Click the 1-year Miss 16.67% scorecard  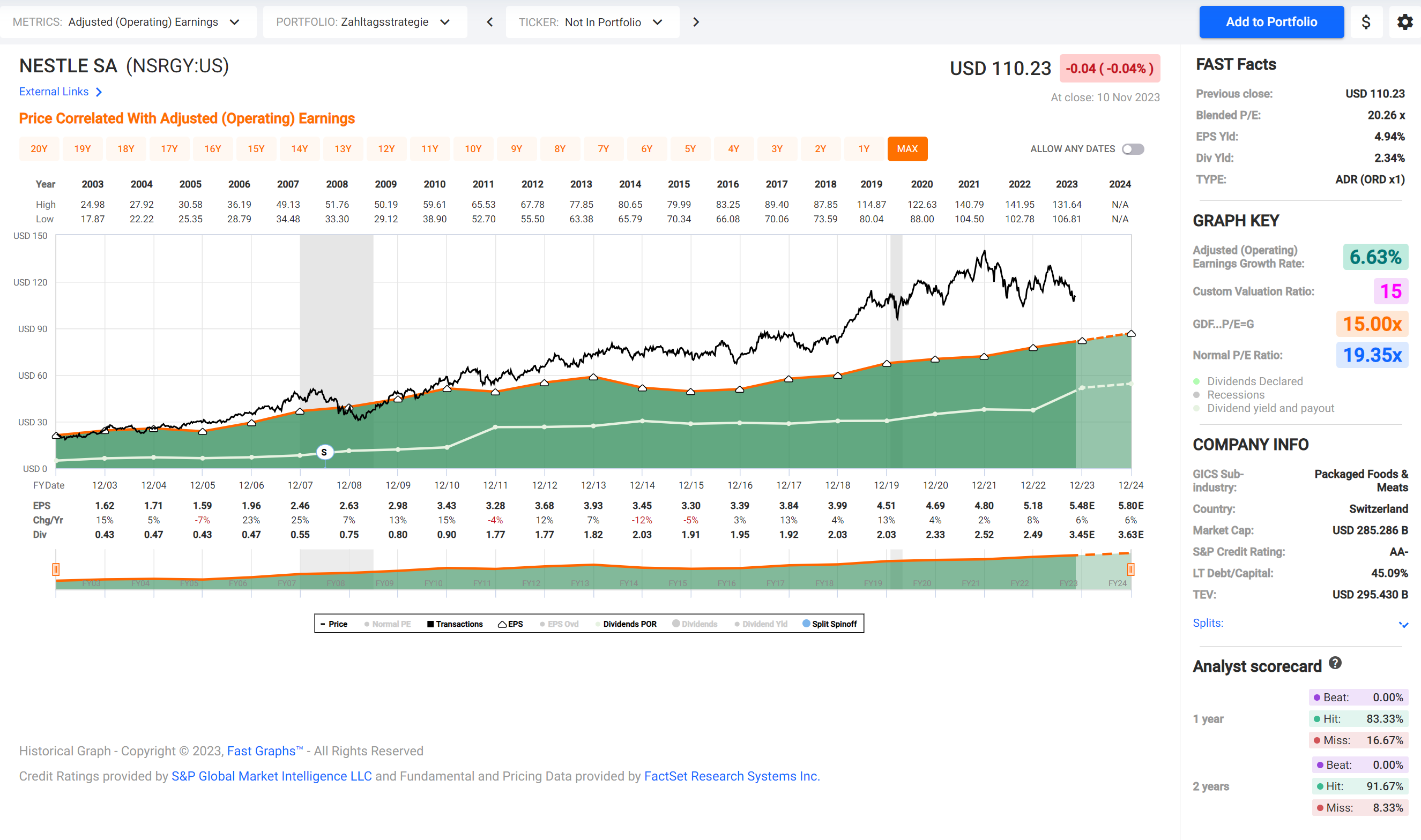(x=1359, y=740)
